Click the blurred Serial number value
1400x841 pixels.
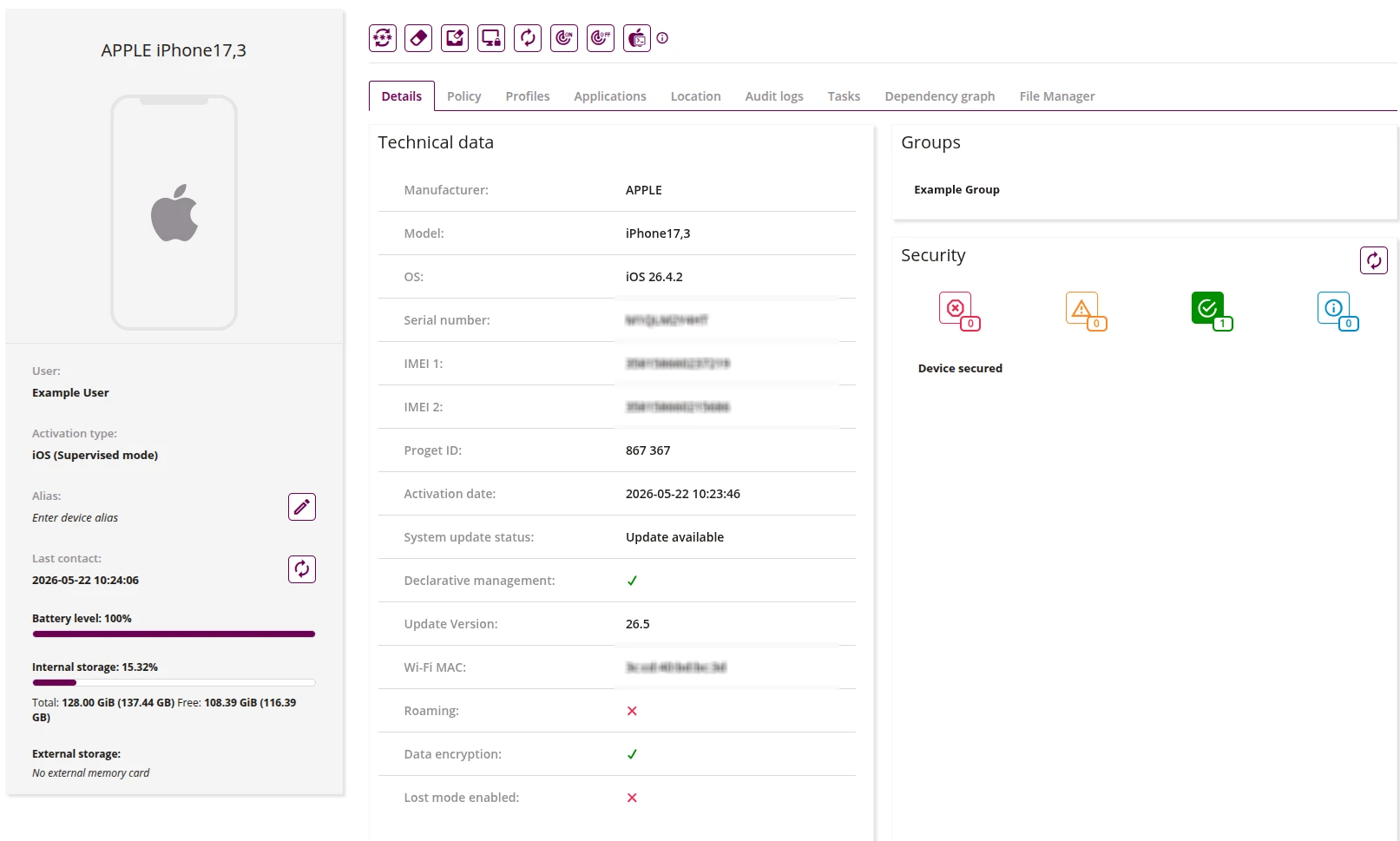667,320
